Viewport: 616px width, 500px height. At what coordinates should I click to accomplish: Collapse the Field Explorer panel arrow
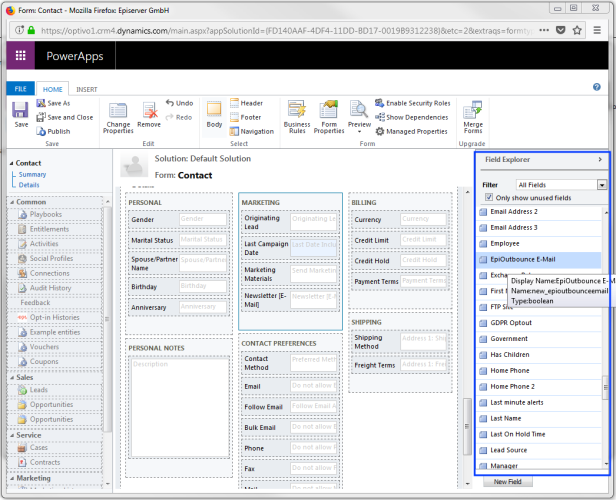598,159
